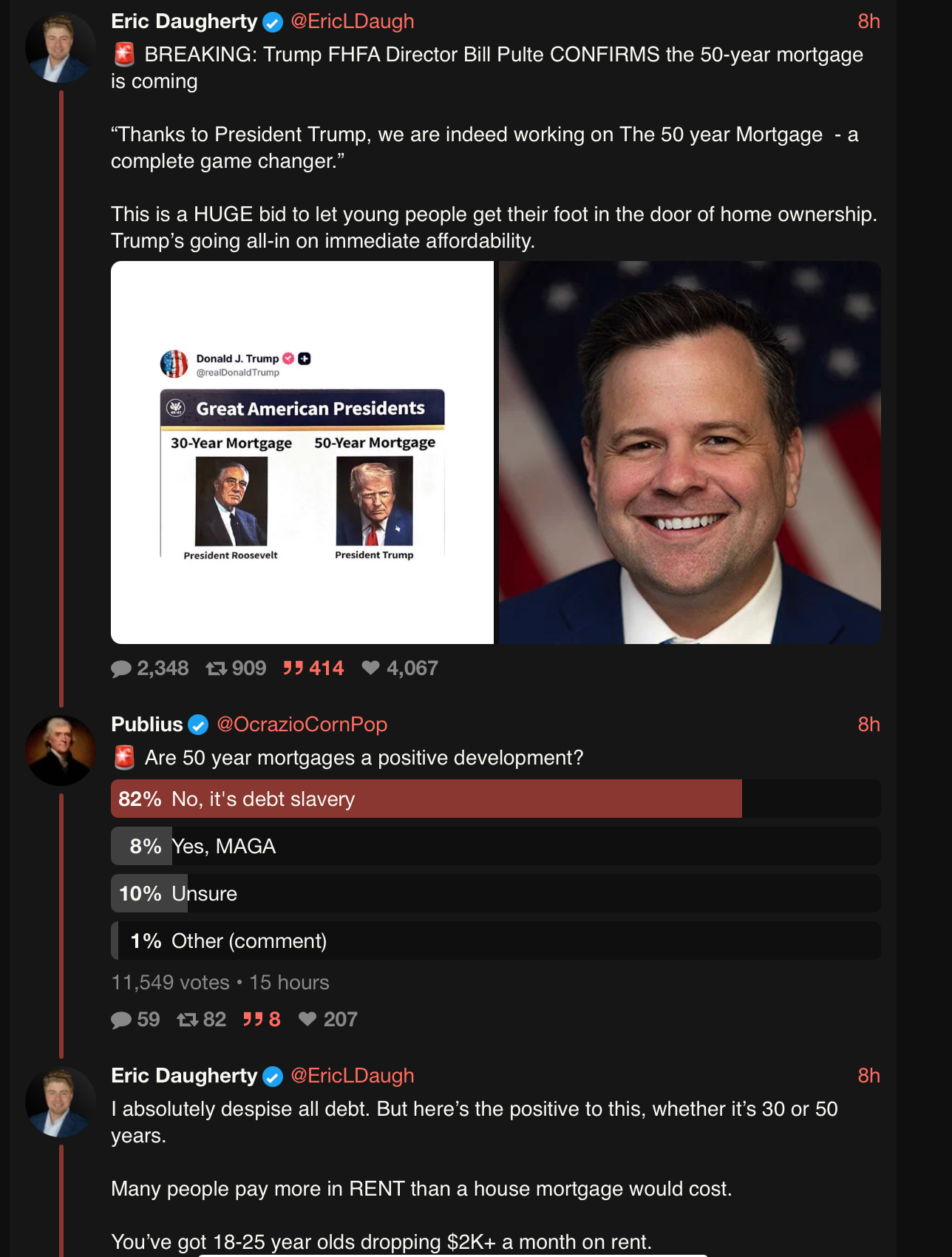Reply to Publius poll post
Screen dimensions: 952x1257
(x=121, y=1020)
